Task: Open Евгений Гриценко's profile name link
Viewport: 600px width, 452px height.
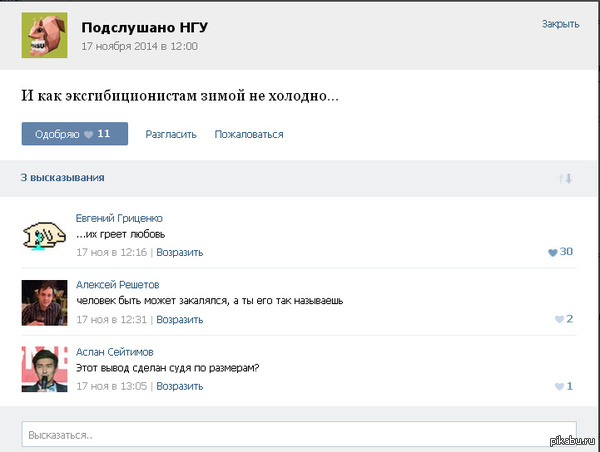Action: (x=119, y=218)
